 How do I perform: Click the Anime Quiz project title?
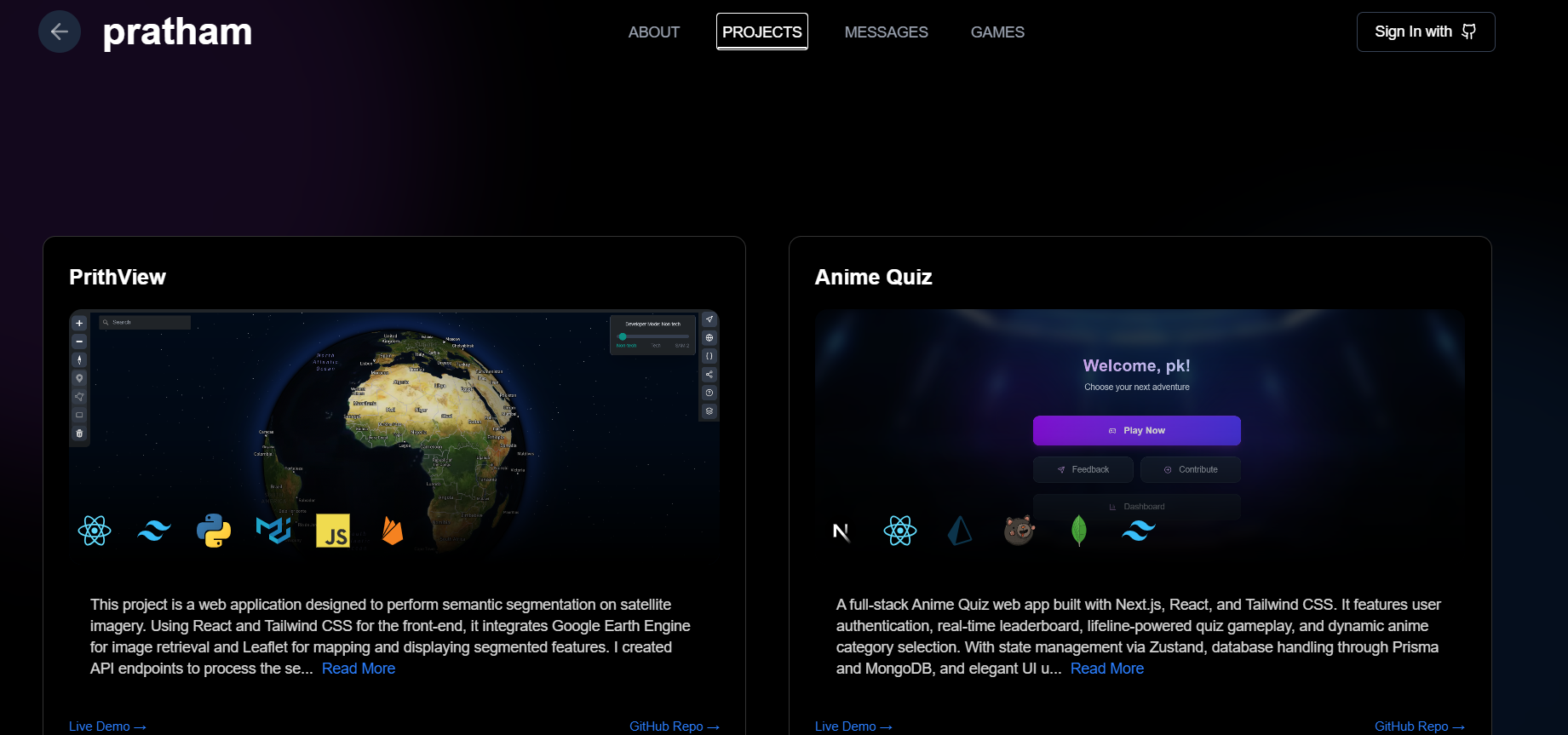pyautogui.click(x=873, y=277)
